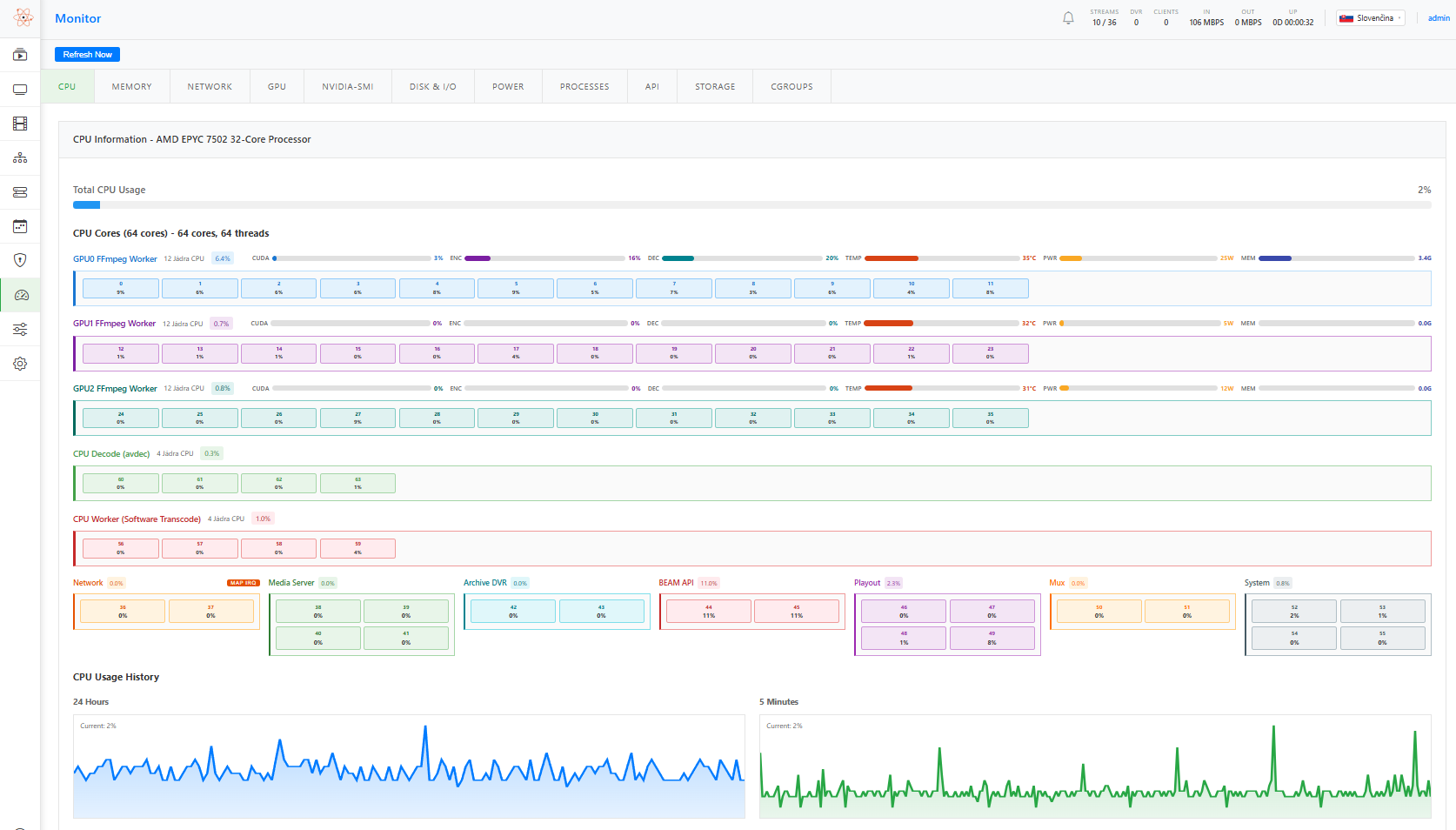Switch to the DISK & I/O tab
Screen dimensions: 1456x830
tap(433, 87)
